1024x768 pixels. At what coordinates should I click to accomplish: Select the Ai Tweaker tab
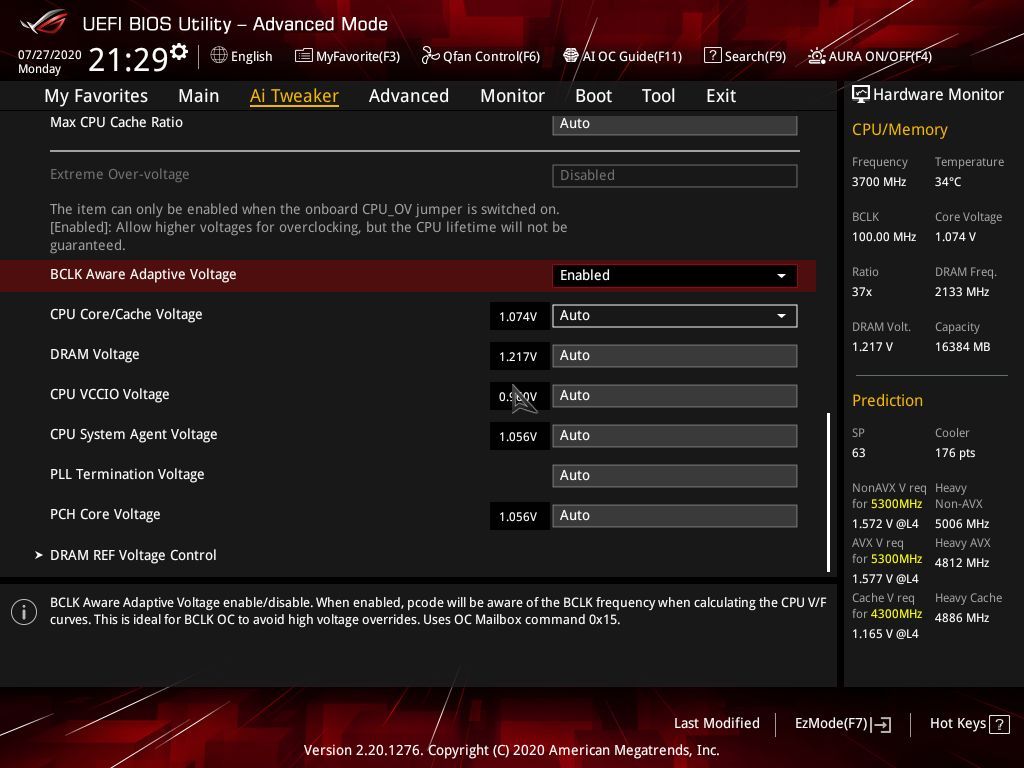[x=294, y=96]
